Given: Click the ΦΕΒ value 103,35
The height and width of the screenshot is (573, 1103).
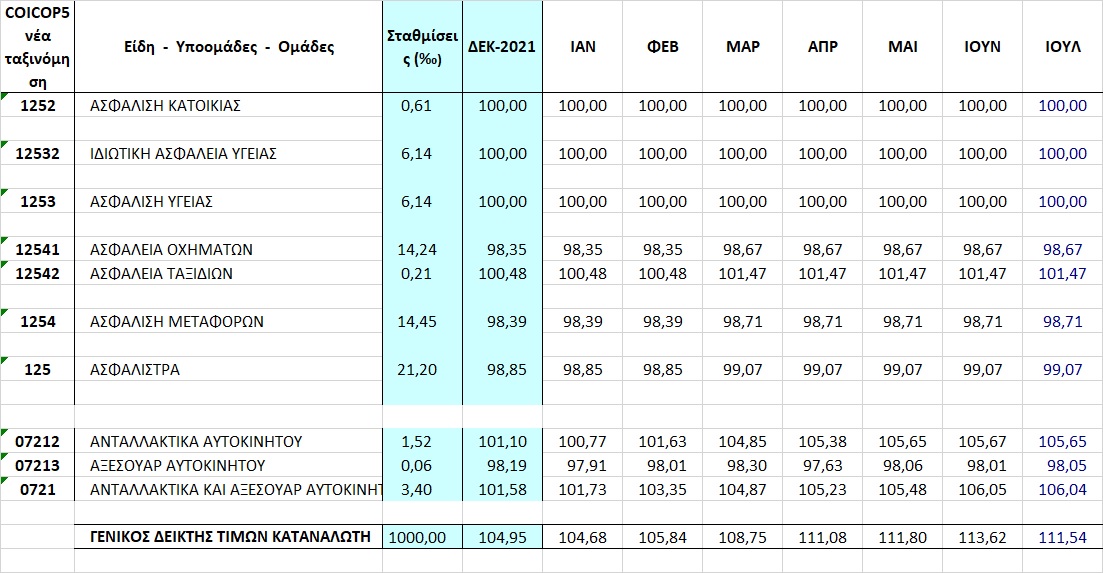Looking at the screenshot, I should [x=663, y=489].
